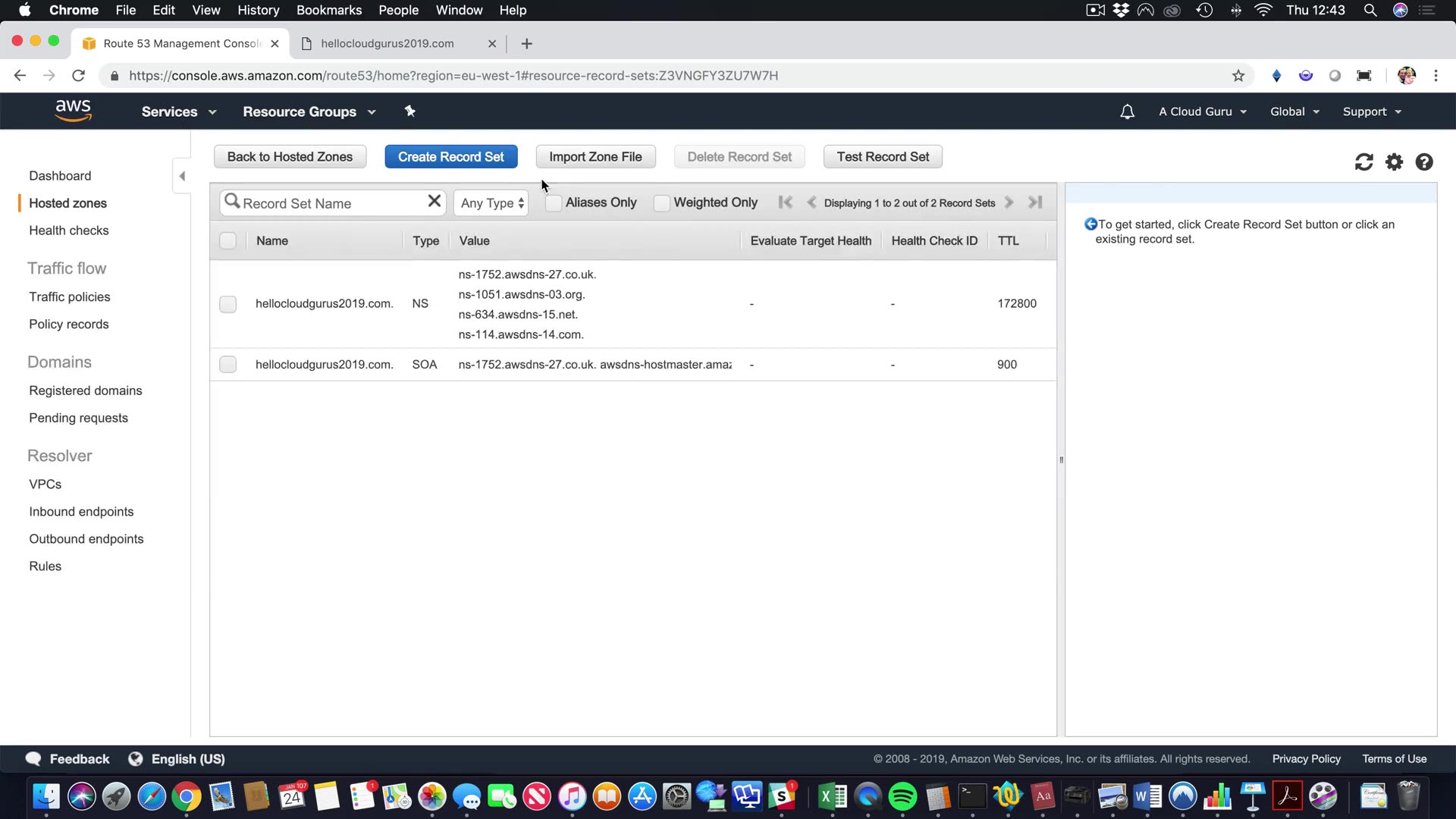Open the A Cloud Guru account dropdown
This screenshot has height=819, width=1456.
tap(1202, 111)
